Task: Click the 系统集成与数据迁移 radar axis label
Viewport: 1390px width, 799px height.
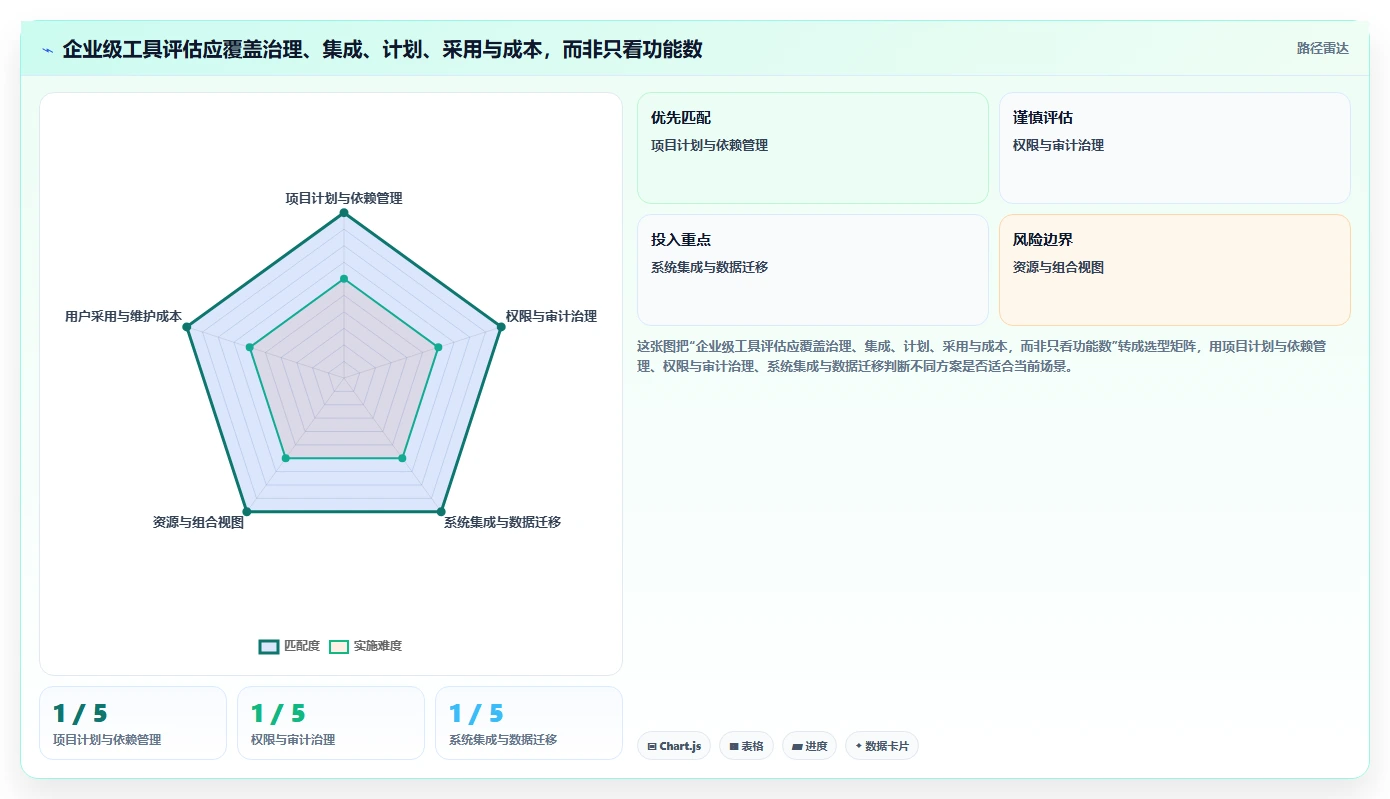Action: pyautogui.click(x=502, y=522)
